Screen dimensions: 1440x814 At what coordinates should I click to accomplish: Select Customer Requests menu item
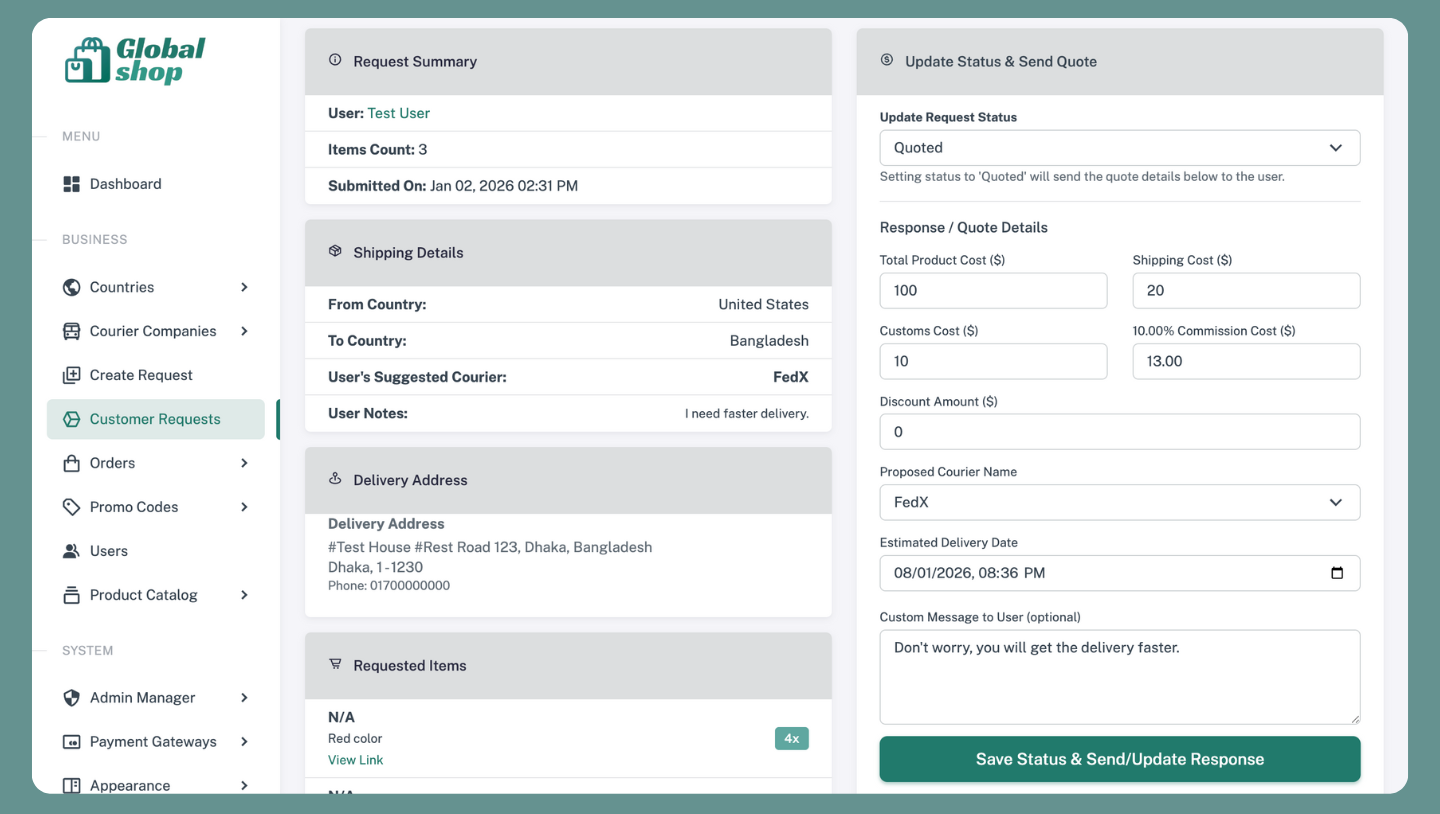pos(156,419)
